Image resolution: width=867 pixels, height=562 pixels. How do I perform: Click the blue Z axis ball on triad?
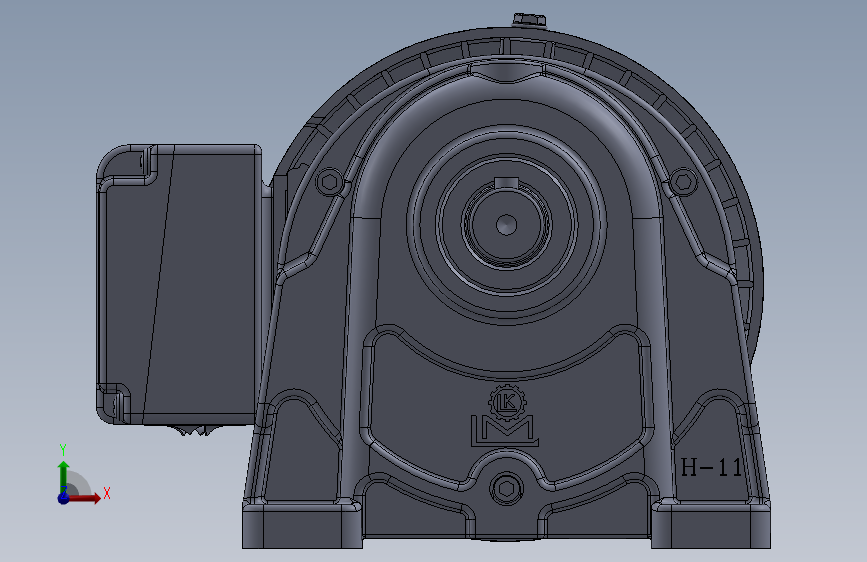(x=64, y=498)
